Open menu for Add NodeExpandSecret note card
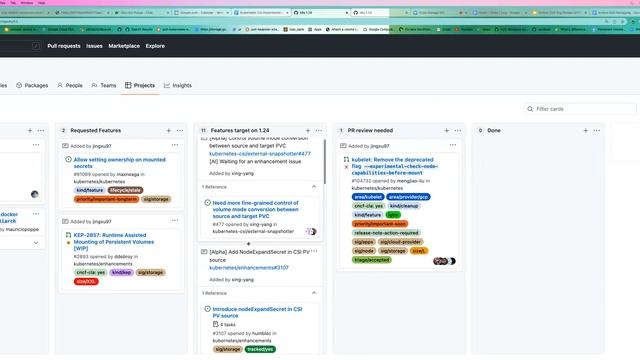Screen dimensions: 640x360 coord(314,251)
